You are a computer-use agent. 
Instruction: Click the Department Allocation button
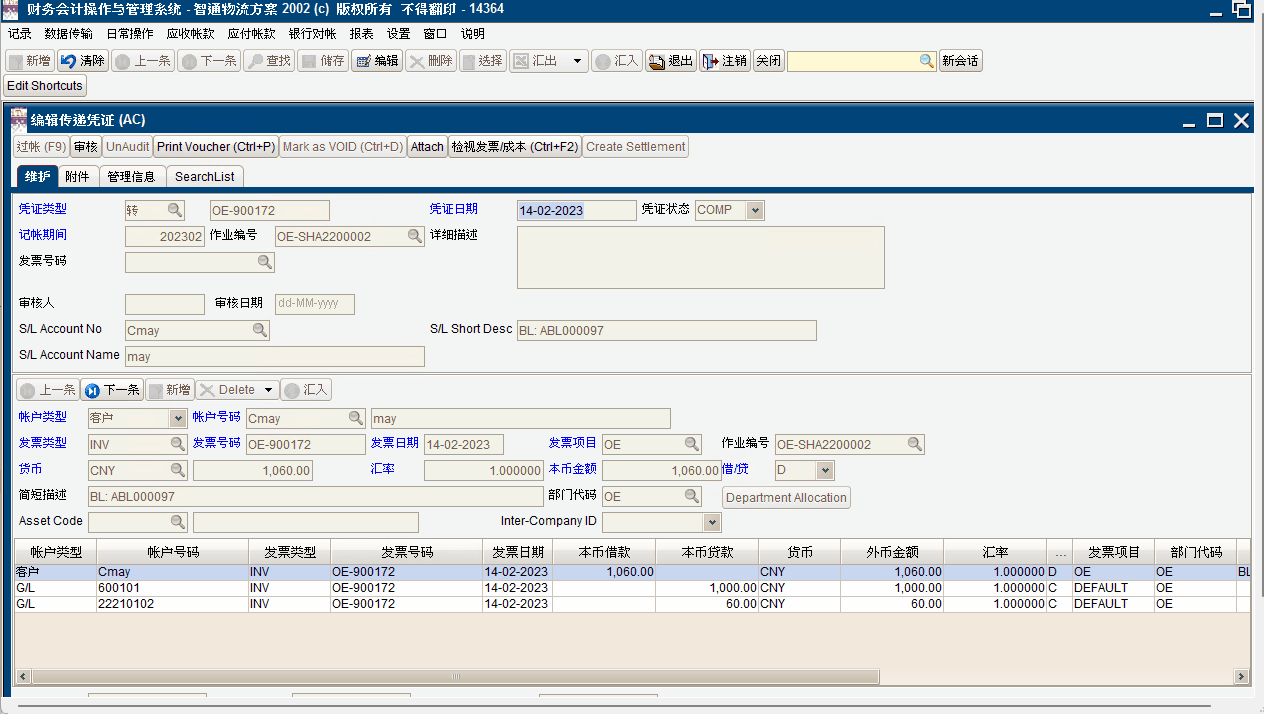coord(786,498)
